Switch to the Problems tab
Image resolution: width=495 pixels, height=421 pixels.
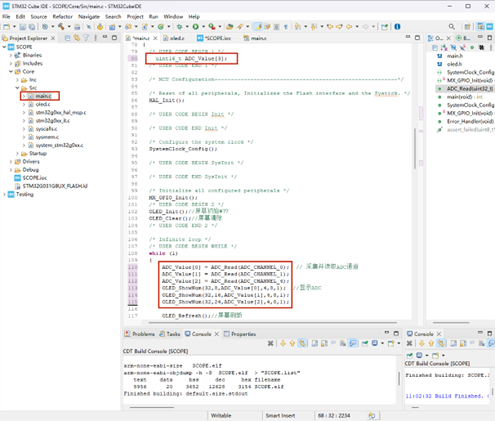[140, 334]
